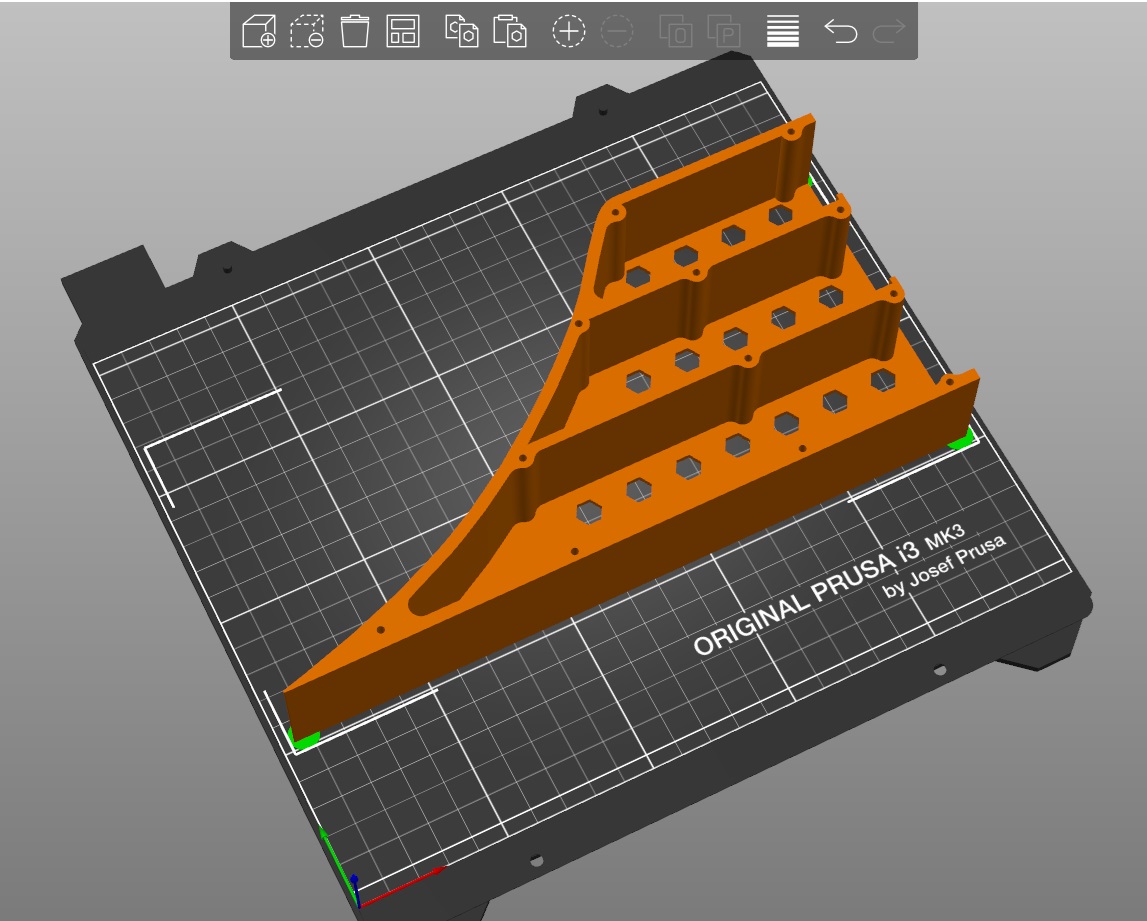Delete the selected object
The image size is (1147, 921).
(306, 32)
